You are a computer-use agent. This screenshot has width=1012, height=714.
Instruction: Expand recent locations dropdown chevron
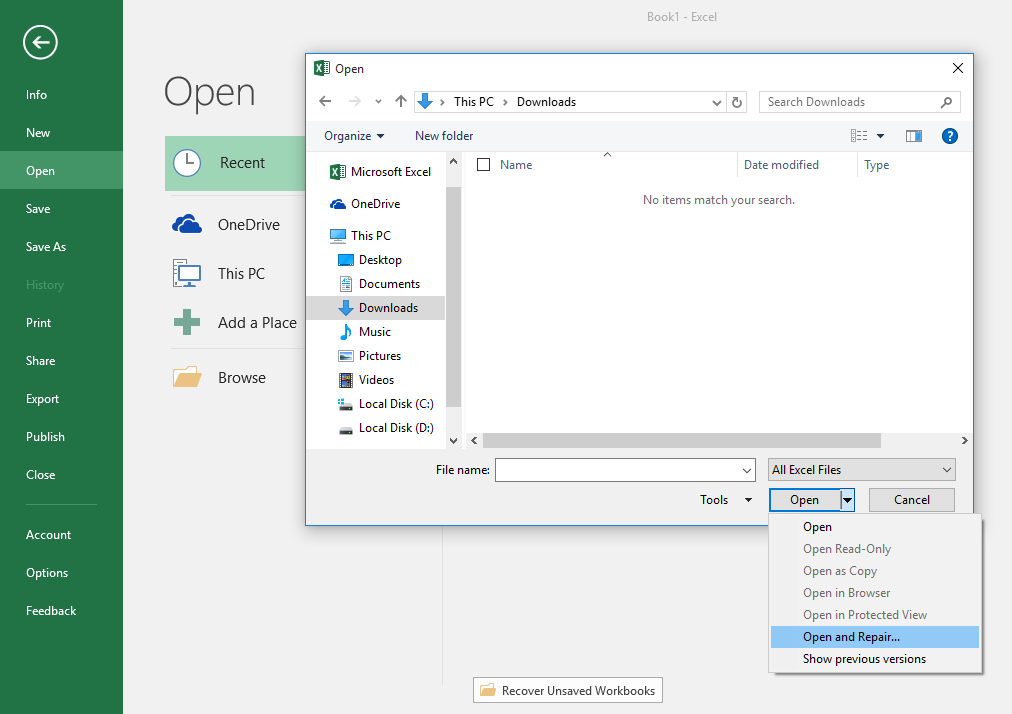378,101
